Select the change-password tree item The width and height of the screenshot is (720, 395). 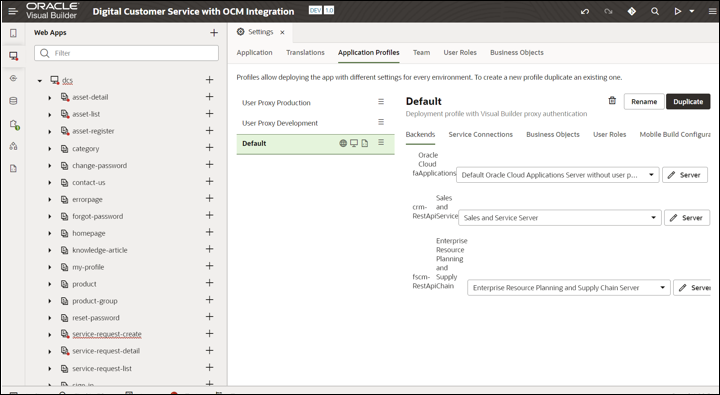pyautogui.click(x=99, y=165)
